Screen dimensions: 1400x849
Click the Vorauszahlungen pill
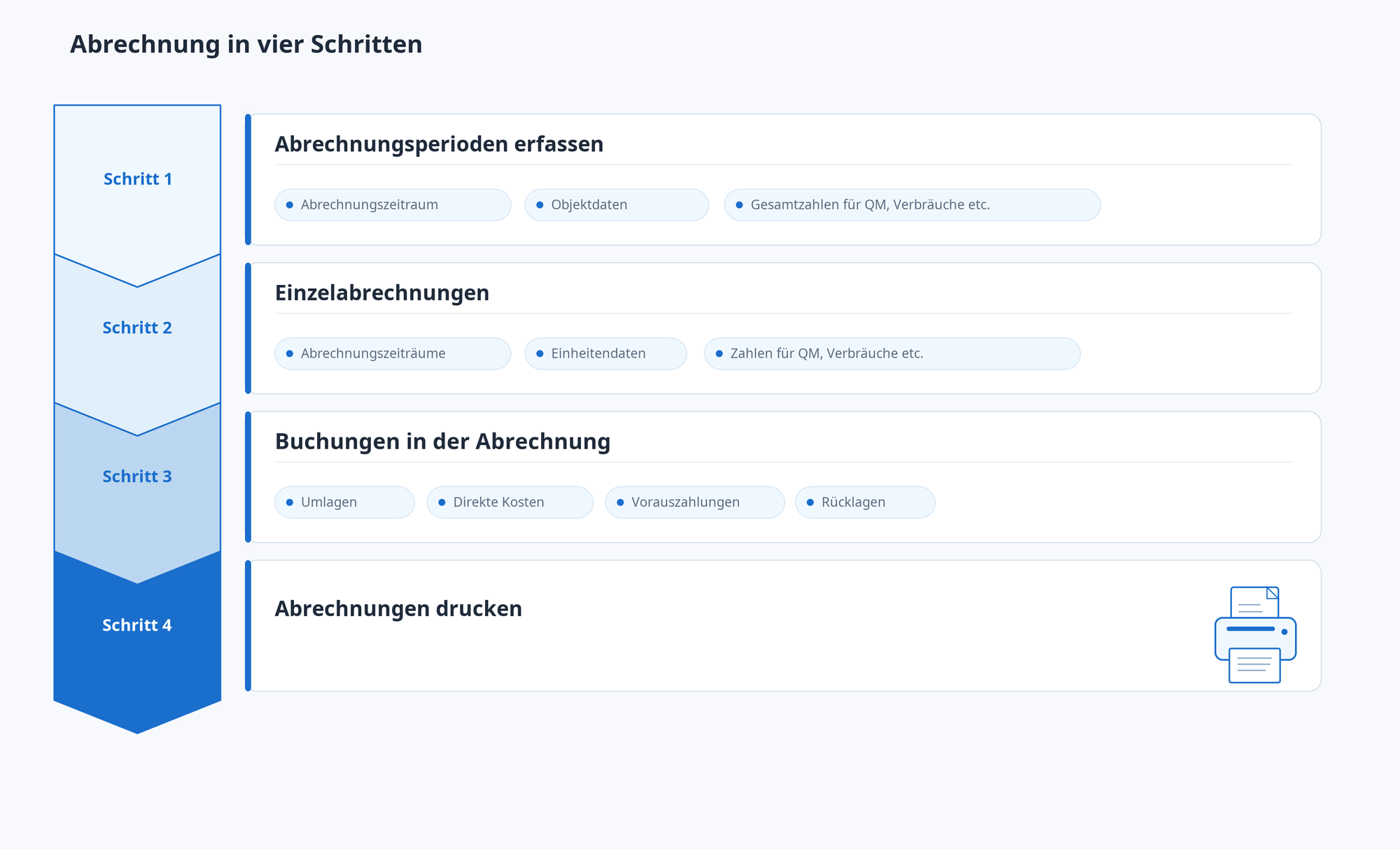pyautogui.click(x=695, y=503)
